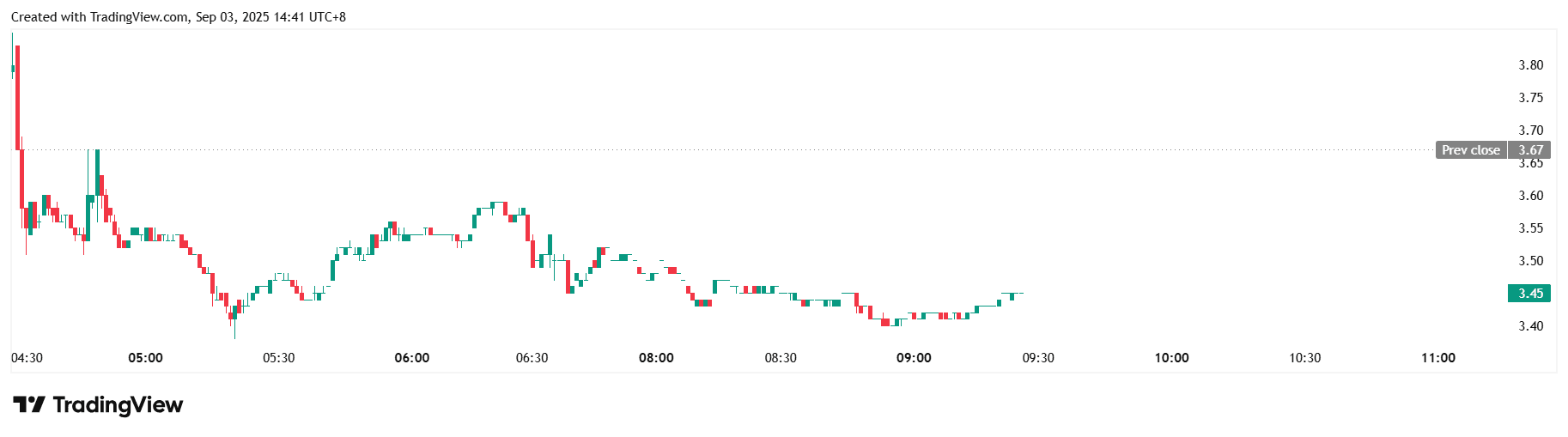The image size is (1568, 437).
Task: Click the 11:00 time axis label
Action: coord(1437,358)
